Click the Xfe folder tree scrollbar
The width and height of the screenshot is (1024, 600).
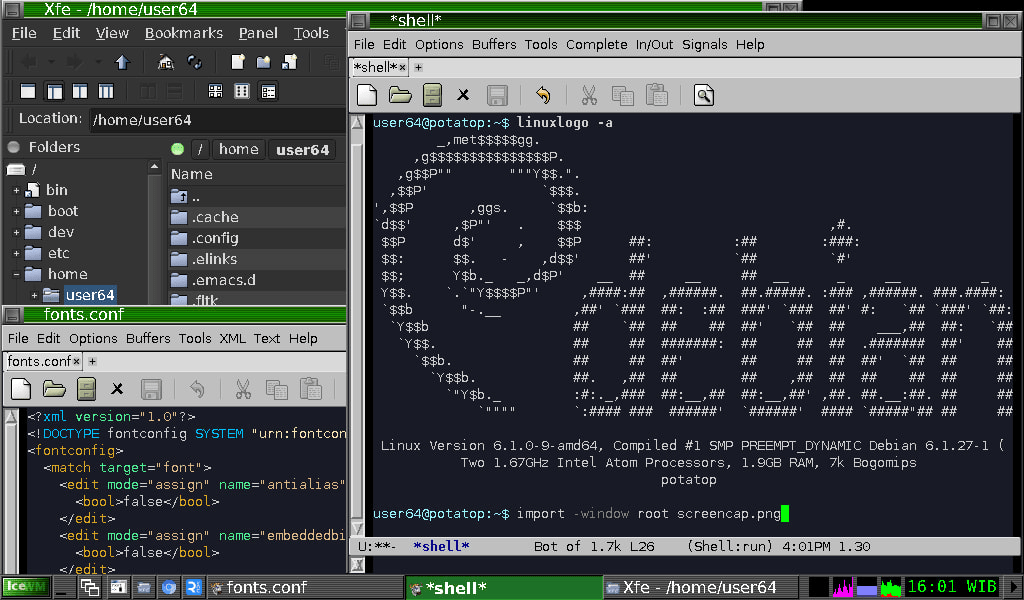(155, 240)
